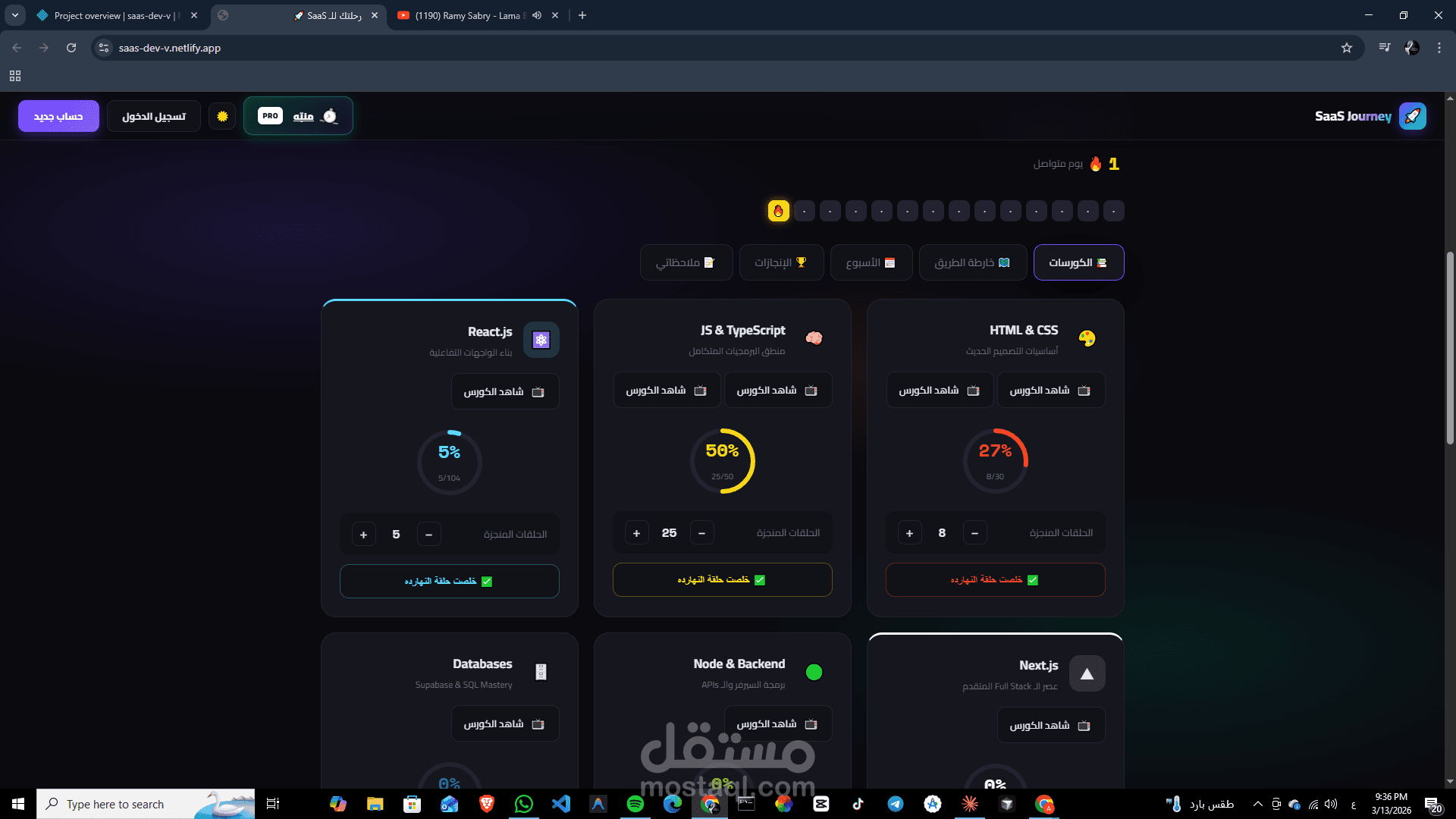Increase HTML & CSS completed episodes with plus
Viewport: 1456px width, 819px height.
coord(909,533)
